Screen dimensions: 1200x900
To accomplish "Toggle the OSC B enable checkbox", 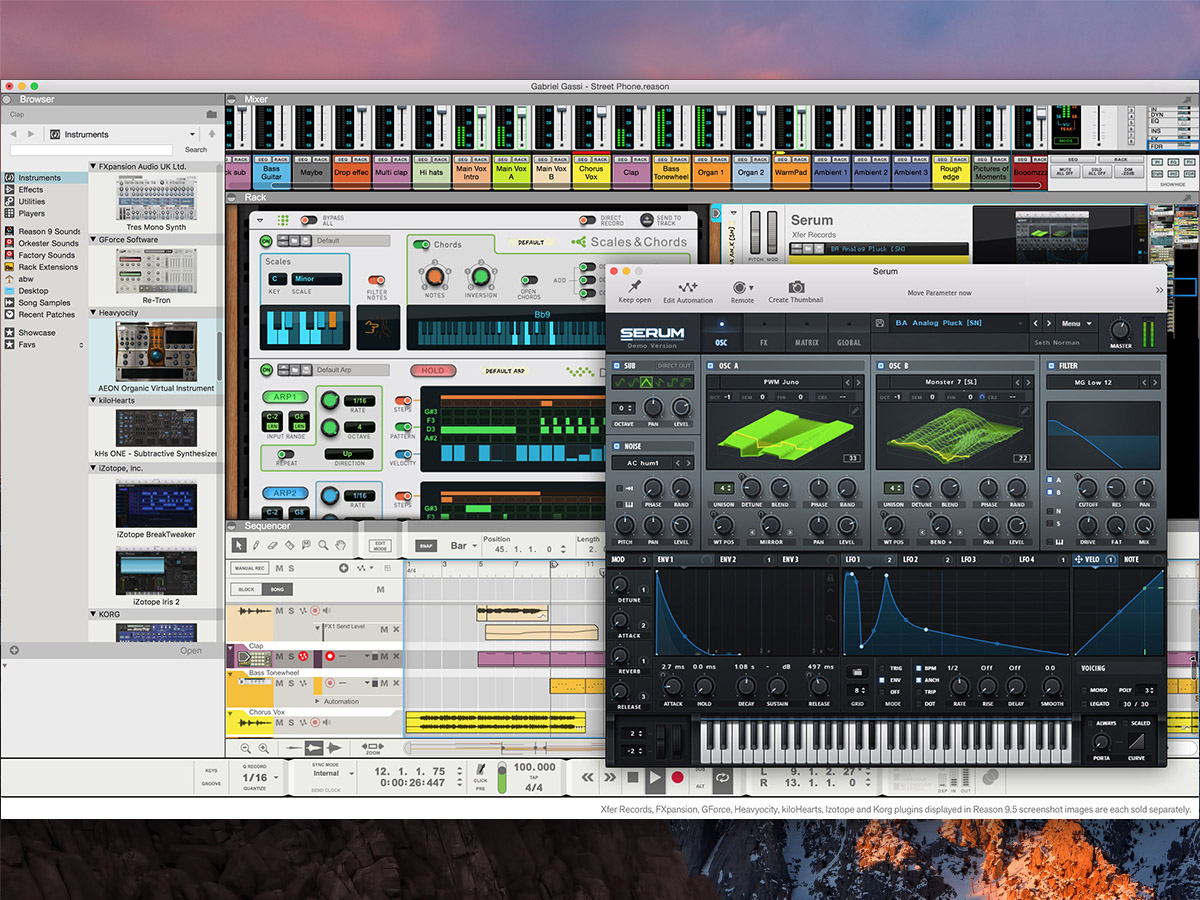I will 879,366.
